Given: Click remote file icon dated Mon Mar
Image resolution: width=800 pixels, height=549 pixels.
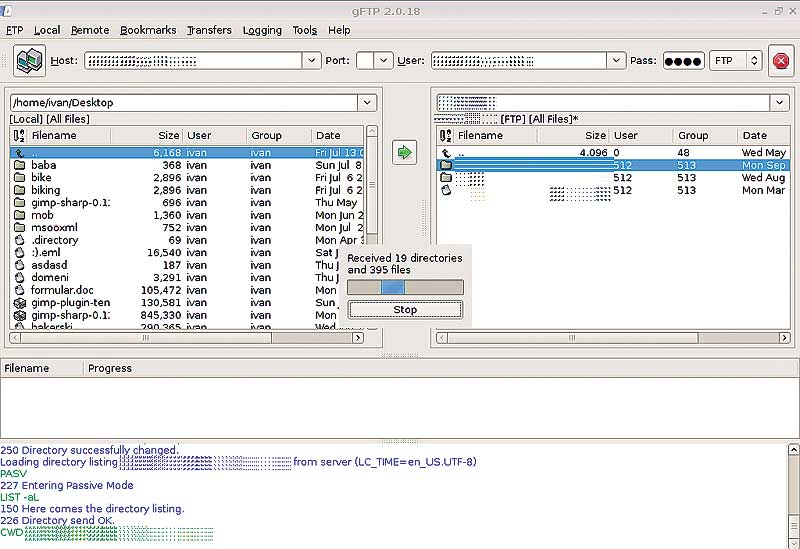Looking at the screenshot, I should (446, 190).
